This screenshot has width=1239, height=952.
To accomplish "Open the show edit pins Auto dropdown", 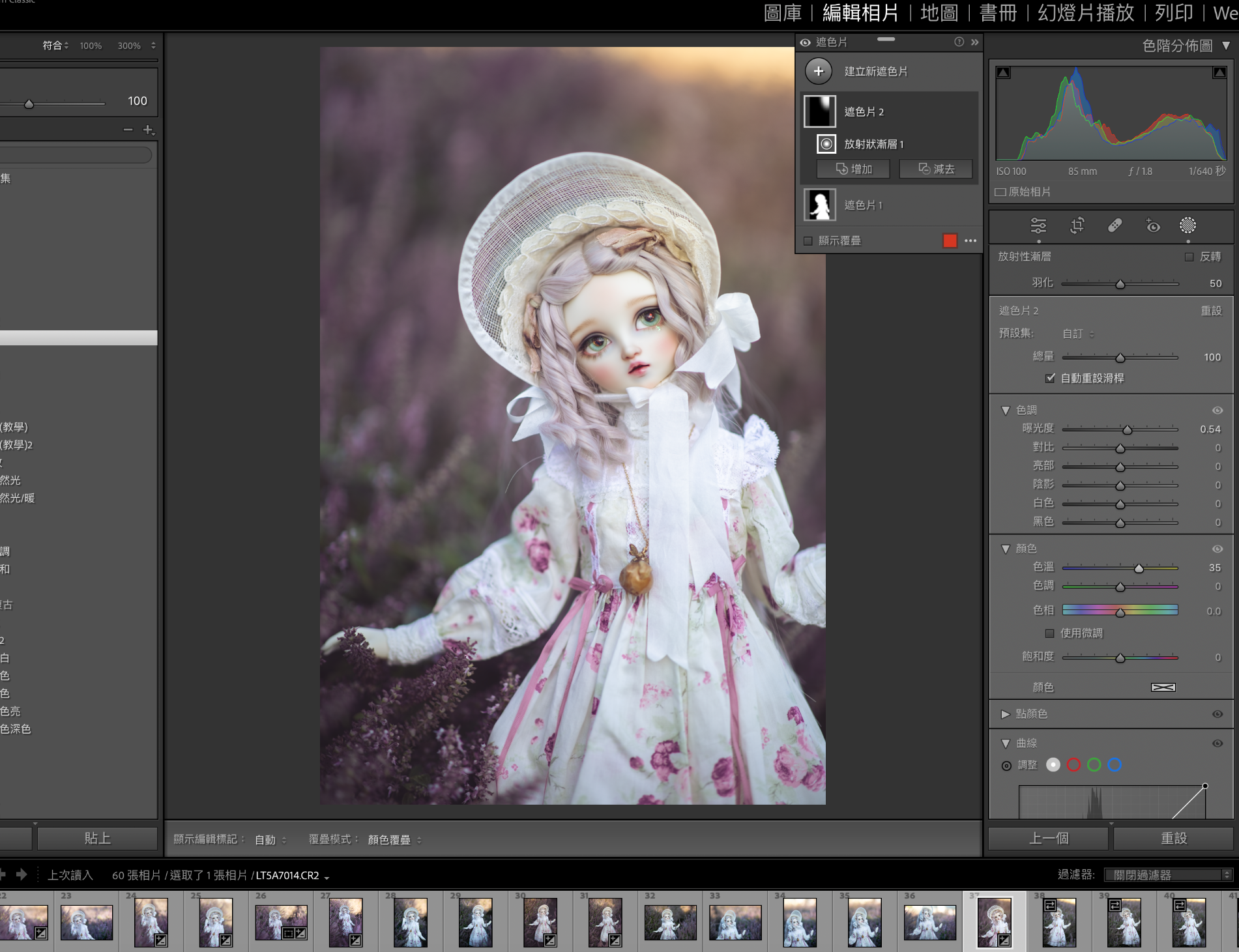I will pos(270,840).
